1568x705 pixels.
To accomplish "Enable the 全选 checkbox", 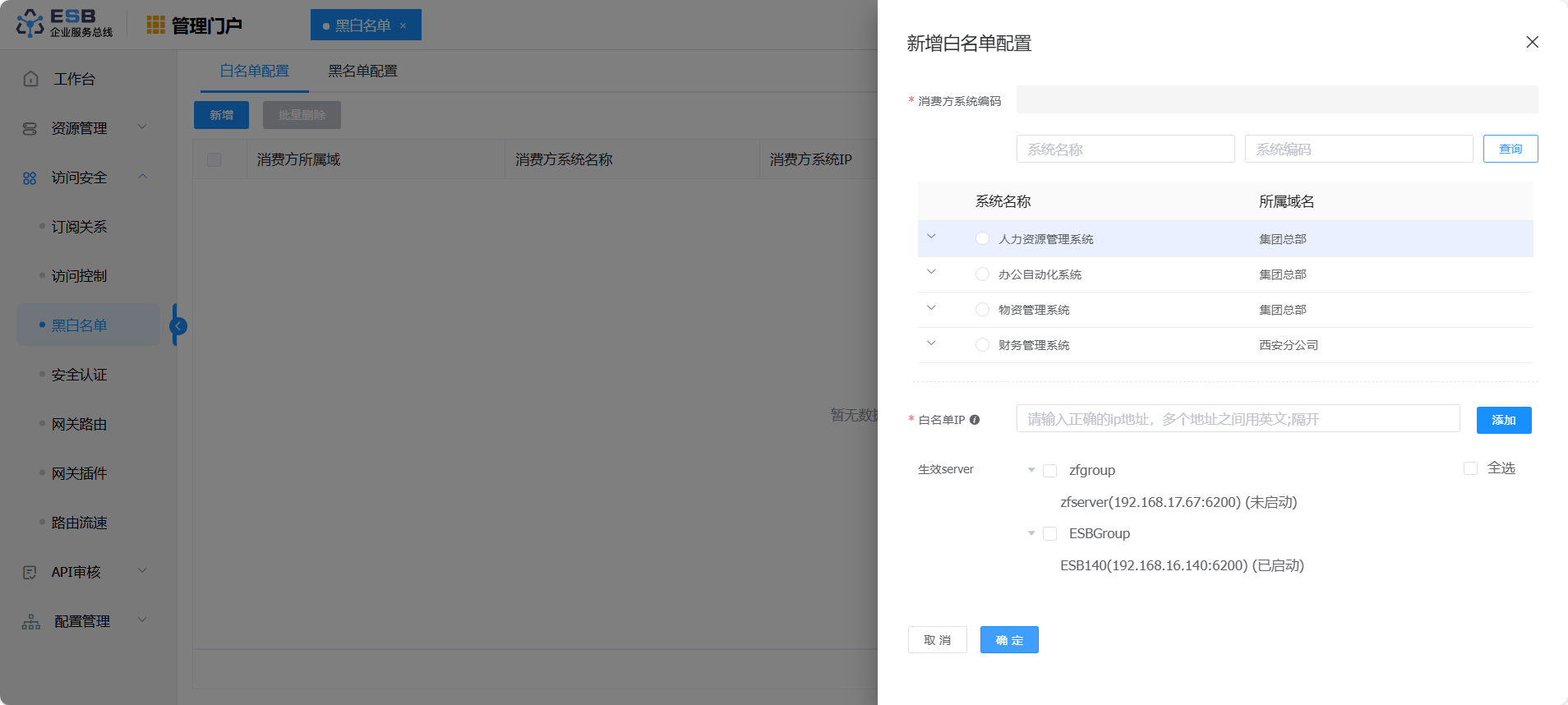I will coord(1470,468).
